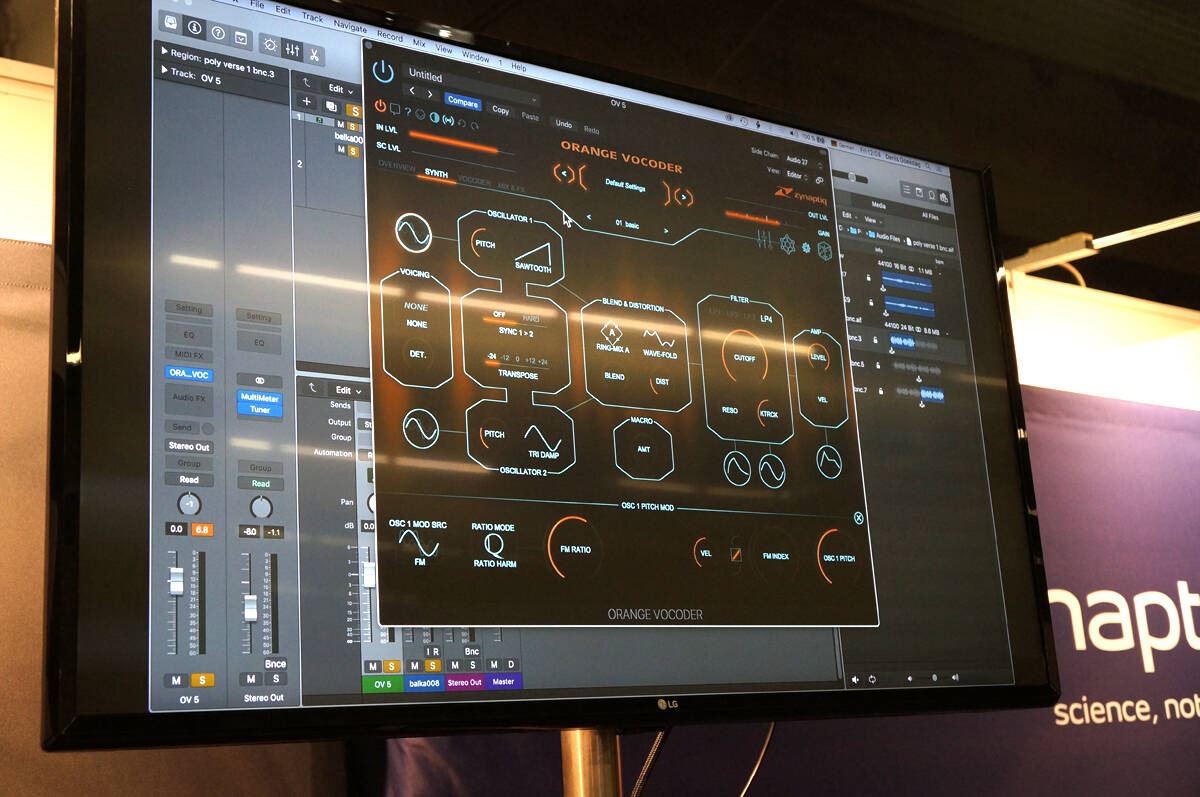Click the plugin link chain icon

820,181
